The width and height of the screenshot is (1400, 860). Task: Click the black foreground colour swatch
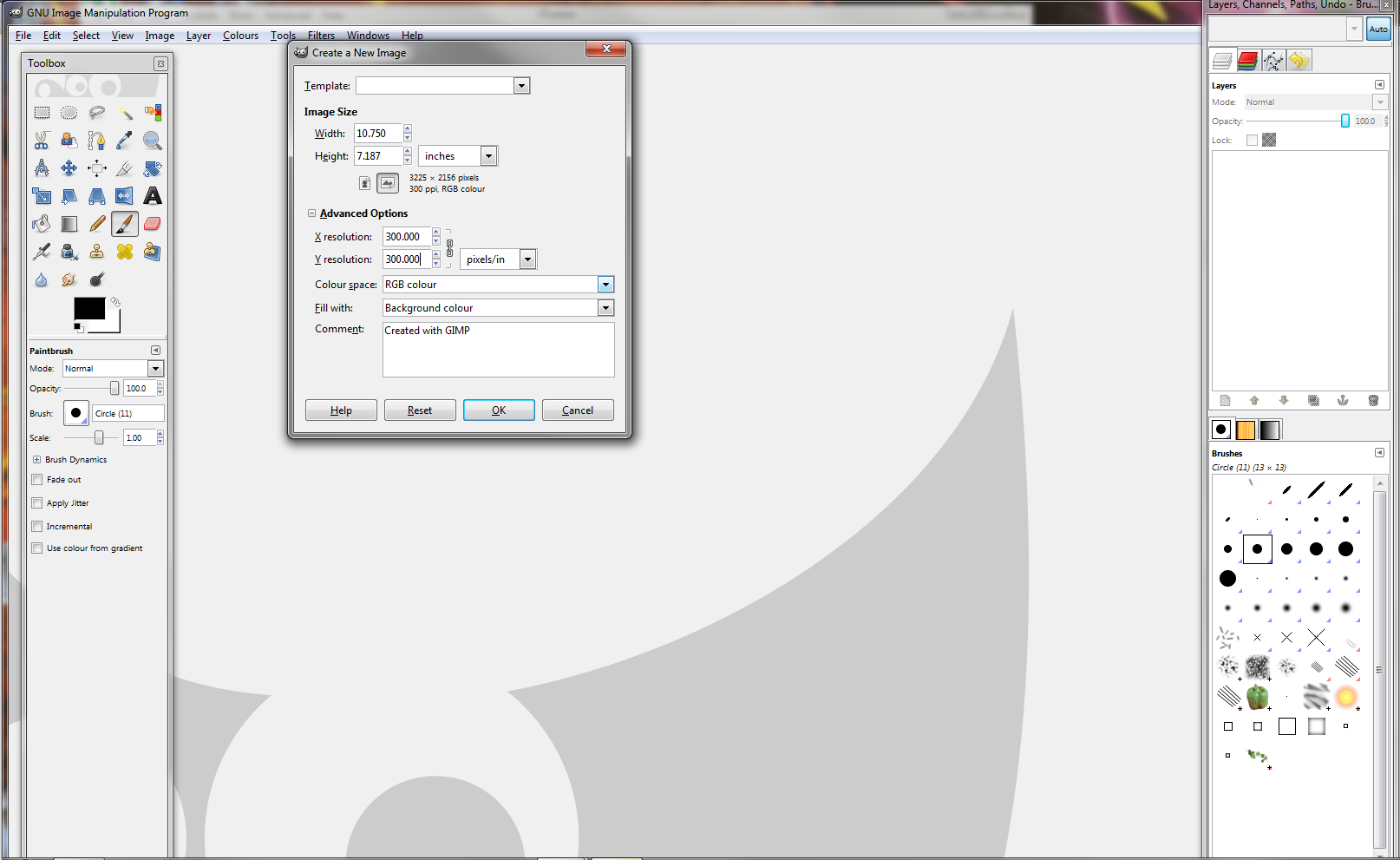(88, 308)
